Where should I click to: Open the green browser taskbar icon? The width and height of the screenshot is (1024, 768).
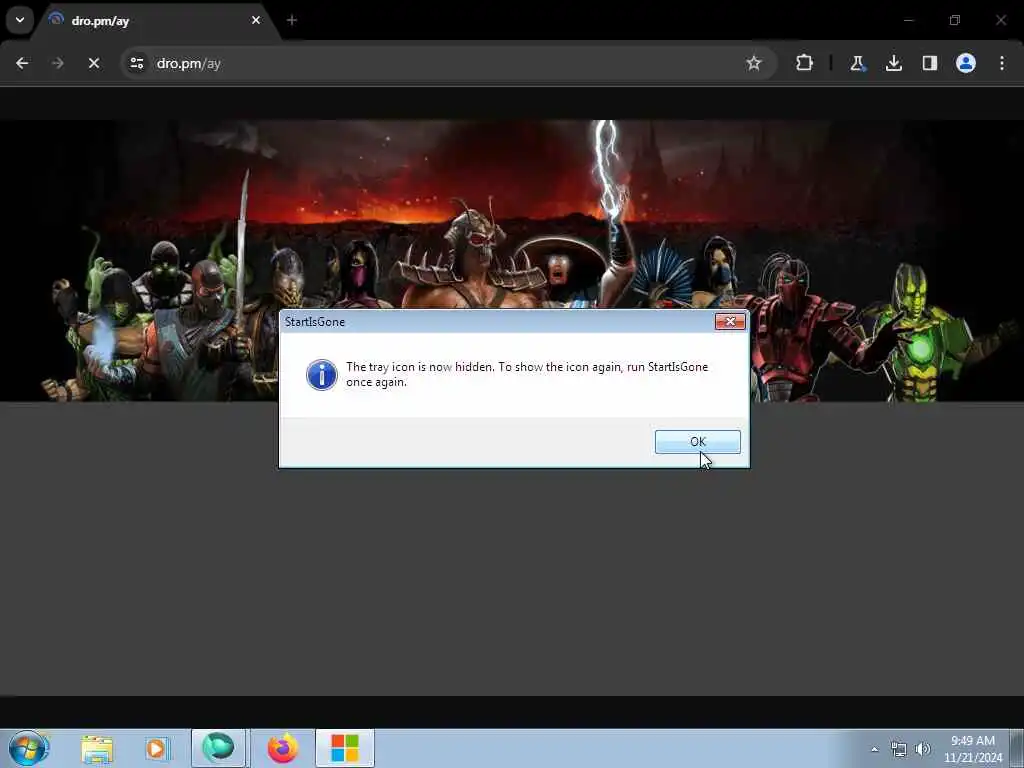click(218, 748)
